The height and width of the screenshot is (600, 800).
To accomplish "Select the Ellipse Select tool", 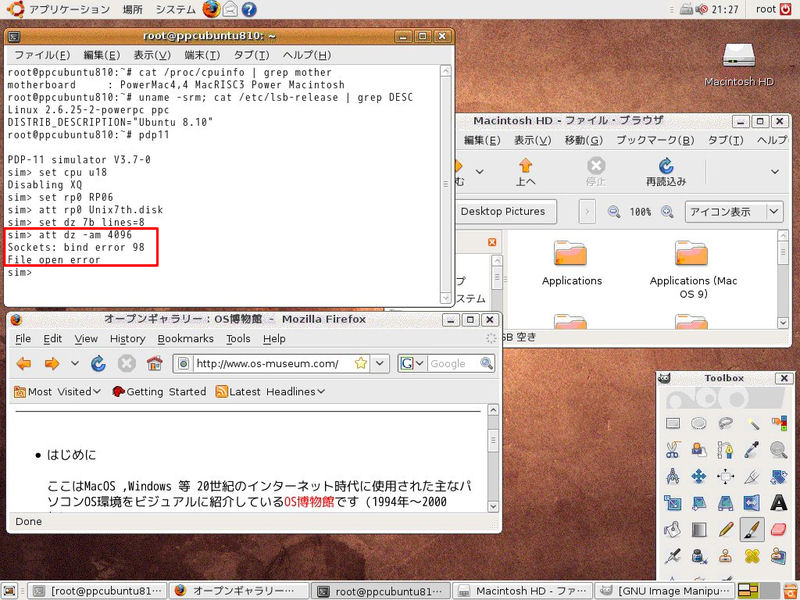I will click(699, 423).
